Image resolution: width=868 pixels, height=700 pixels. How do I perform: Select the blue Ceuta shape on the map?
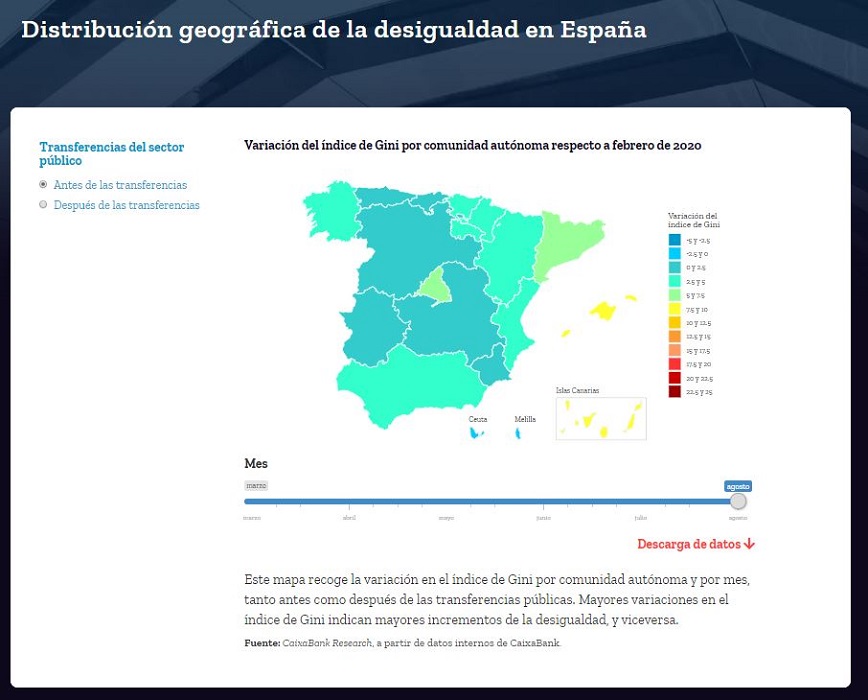coord(475,433)
